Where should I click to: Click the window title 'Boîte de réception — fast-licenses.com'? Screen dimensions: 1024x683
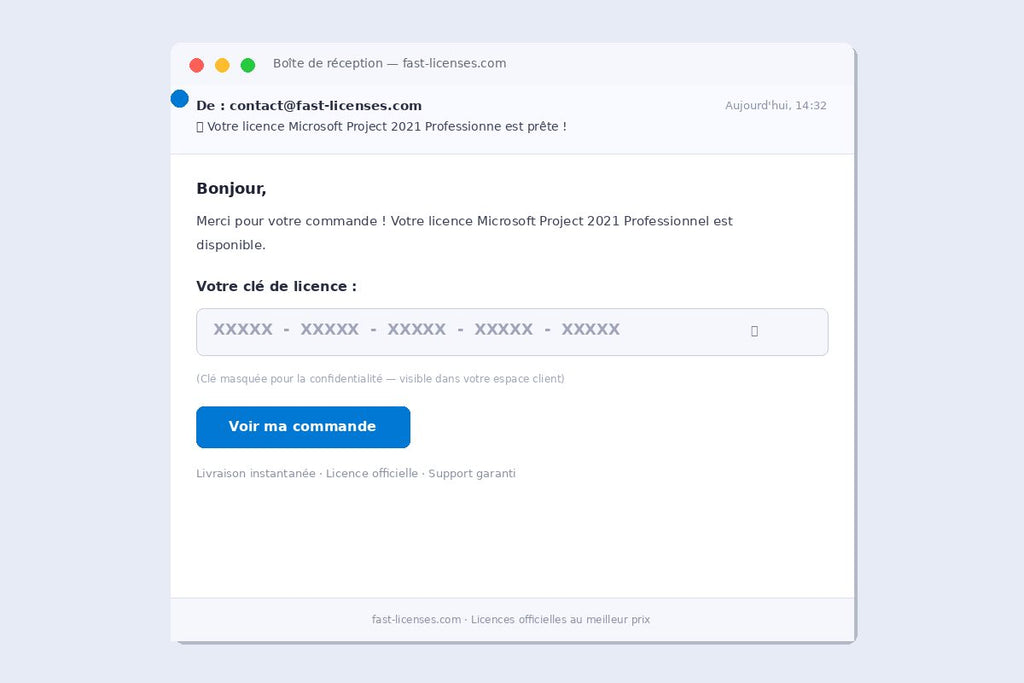tap(389, 63)
